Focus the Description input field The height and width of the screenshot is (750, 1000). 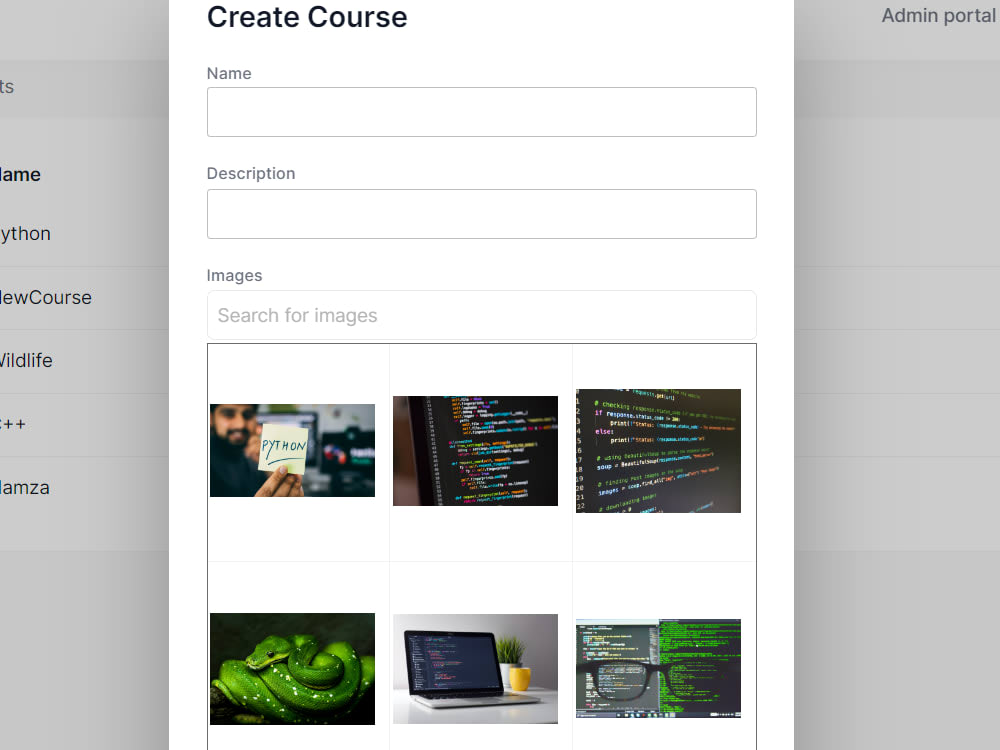point(482,214)
